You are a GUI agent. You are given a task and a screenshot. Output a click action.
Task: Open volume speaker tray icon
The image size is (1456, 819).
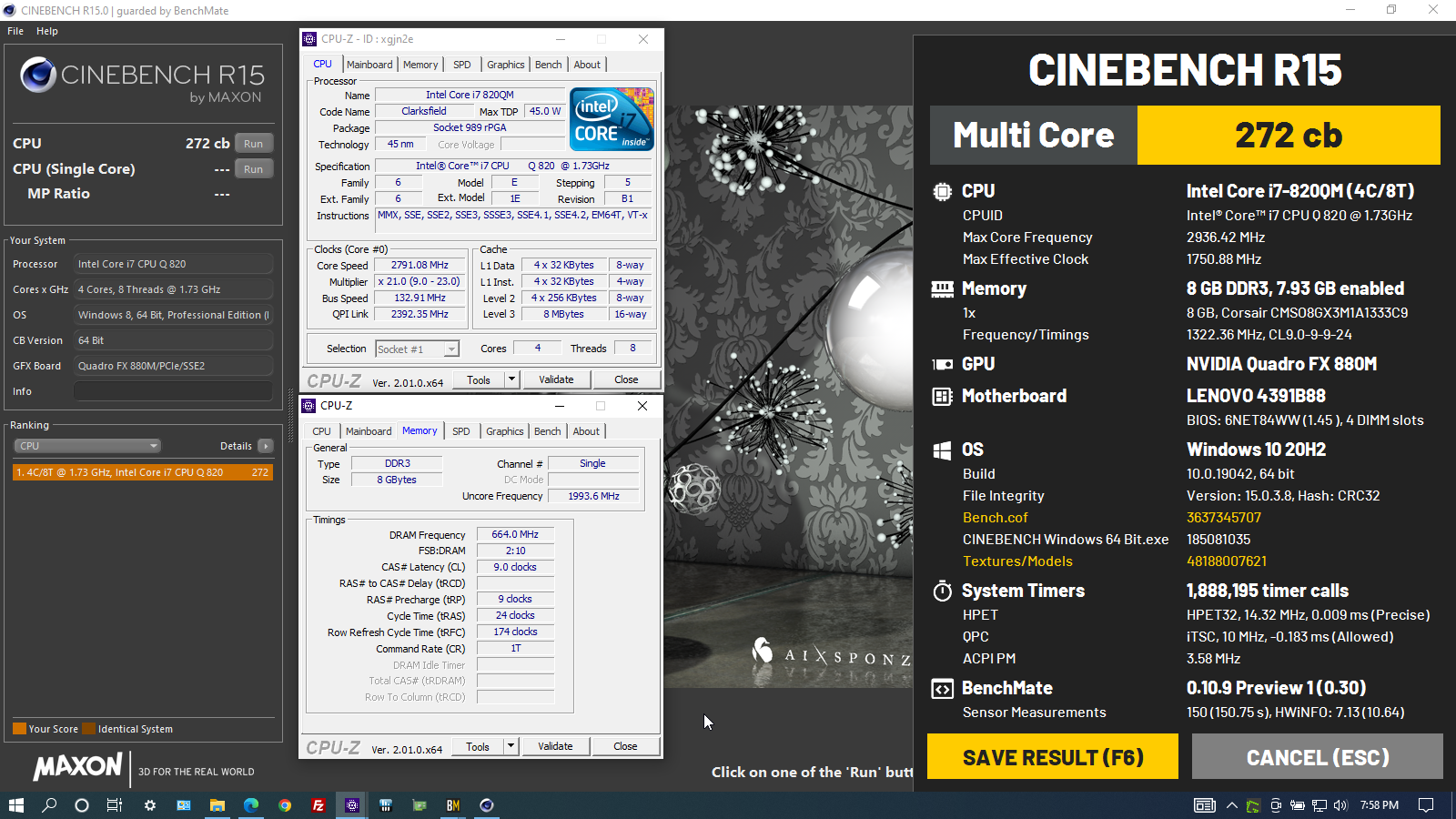pyautogui.click(x=1340, y=805)
